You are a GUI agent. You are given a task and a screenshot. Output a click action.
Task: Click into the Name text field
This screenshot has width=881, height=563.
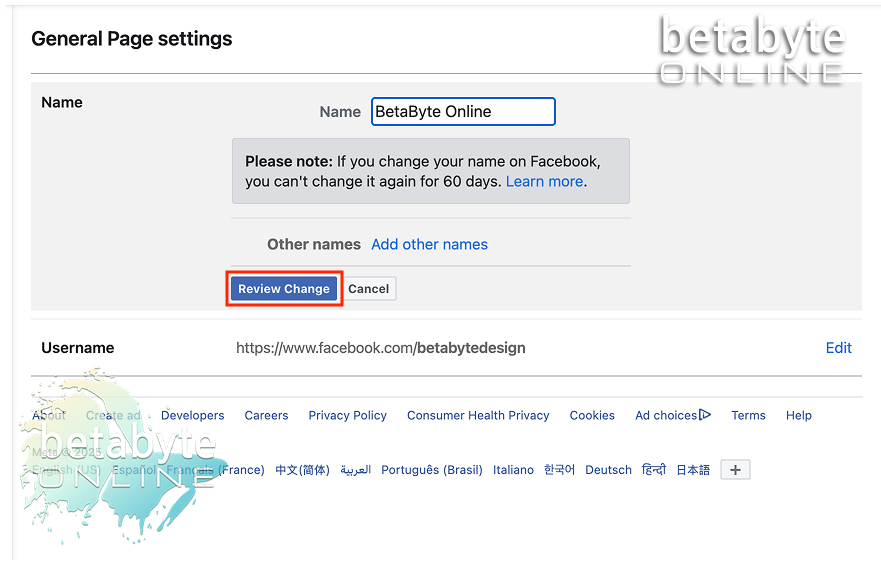coord(463,112)
